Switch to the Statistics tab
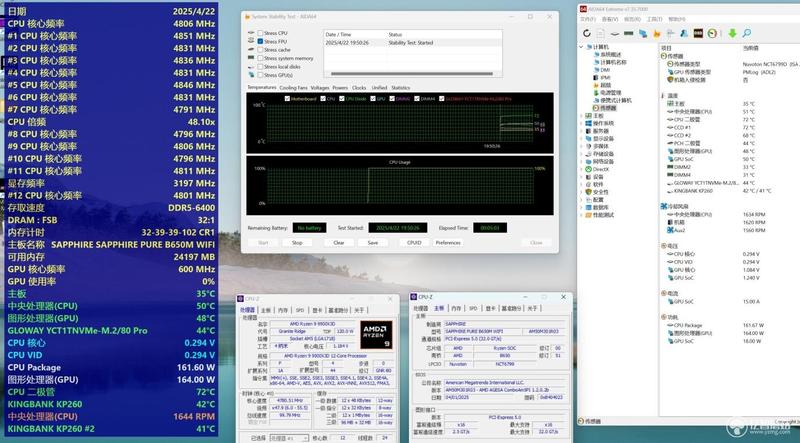This screenshot has width=800, height=443. [401, 88]
